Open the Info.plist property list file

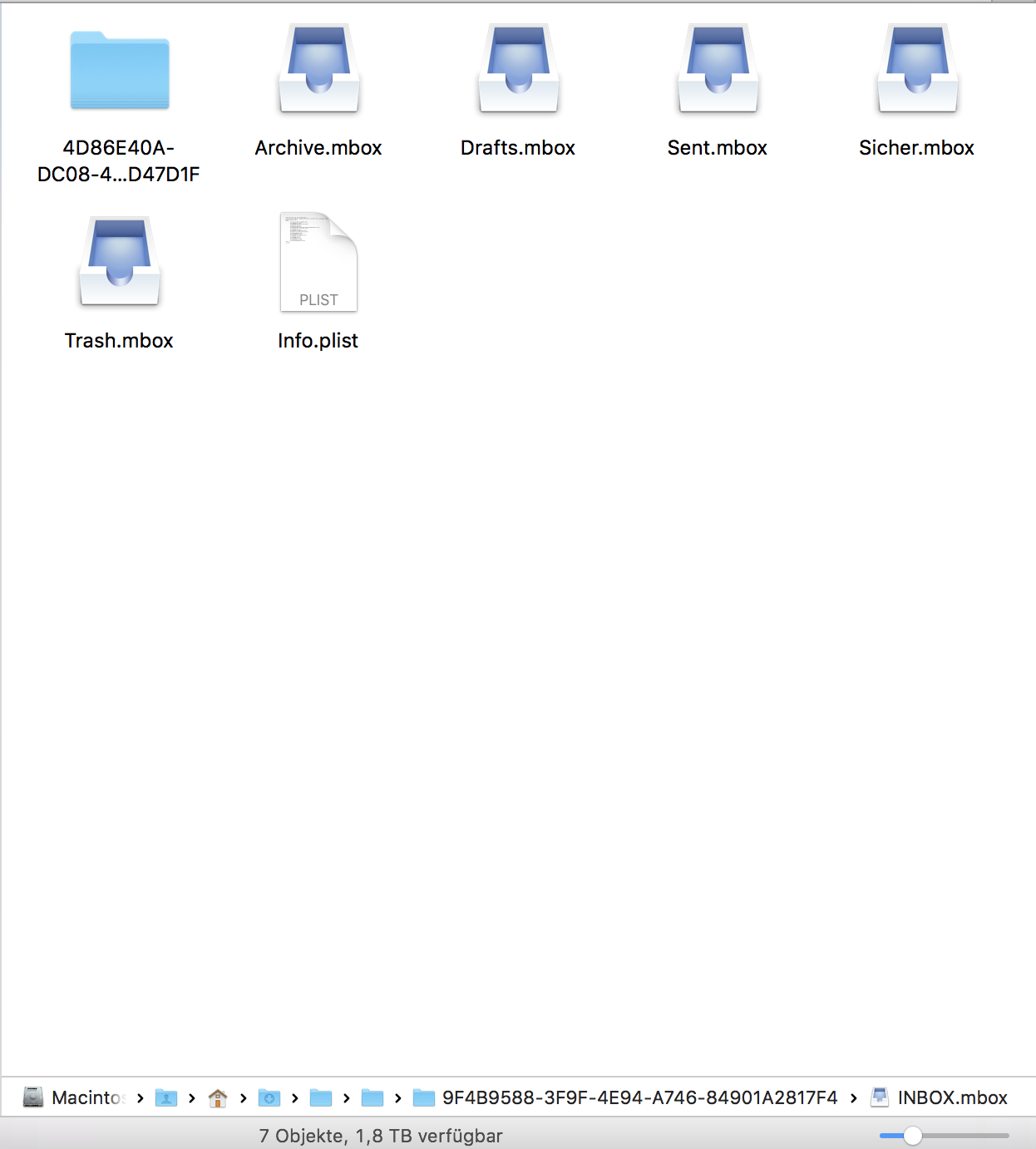point(318,262)
